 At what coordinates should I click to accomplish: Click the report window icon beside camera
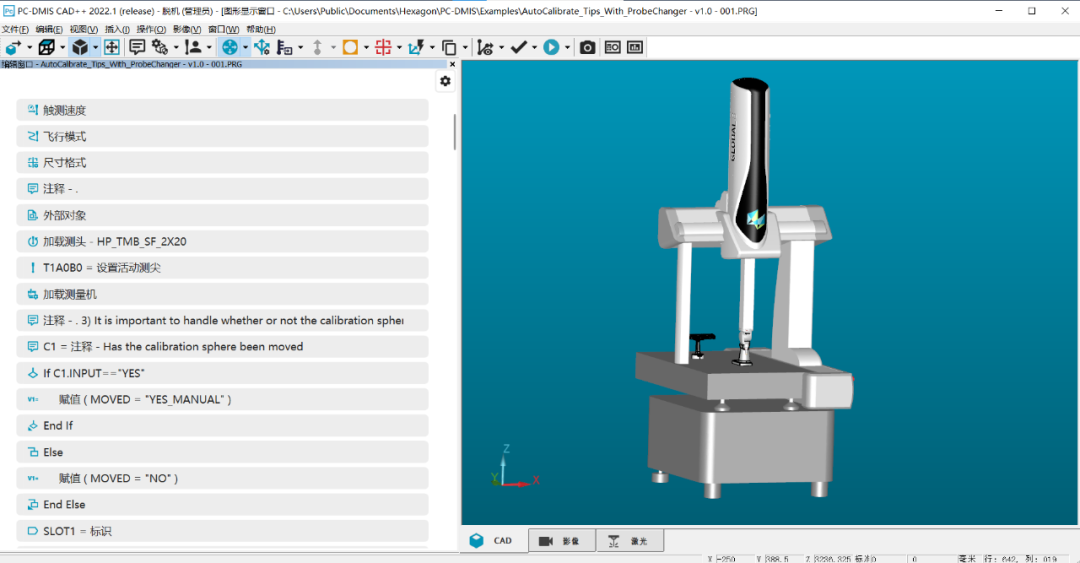pyautogui.click(x=612, y=47)
